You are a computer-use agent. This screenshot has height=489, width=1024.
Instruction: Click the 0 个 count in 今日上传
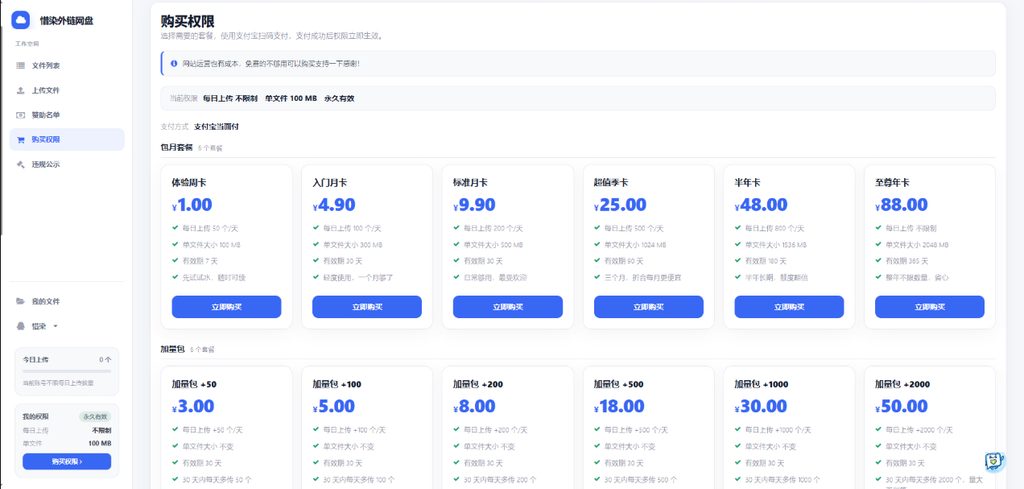(105, 360)
